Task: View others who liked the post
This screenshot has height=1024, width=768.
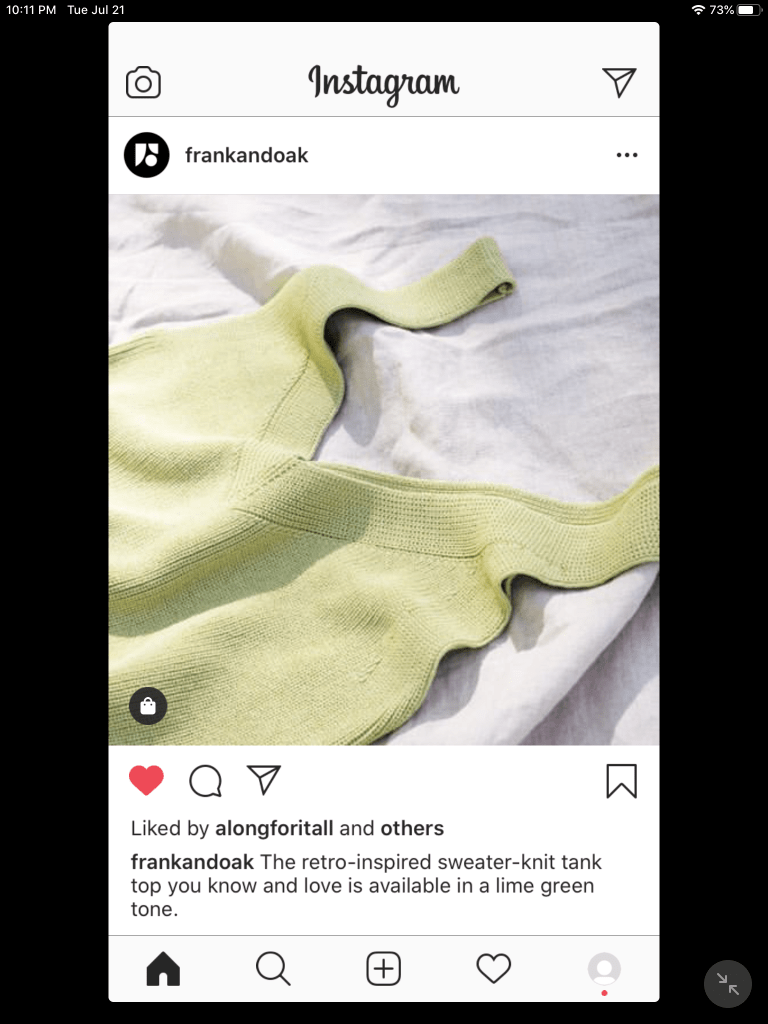Action: (412, 828)
